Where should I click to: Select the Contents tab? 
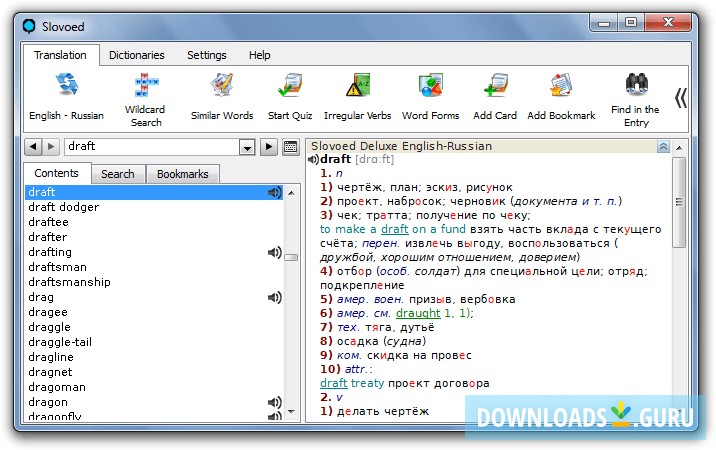click(57, 173)
